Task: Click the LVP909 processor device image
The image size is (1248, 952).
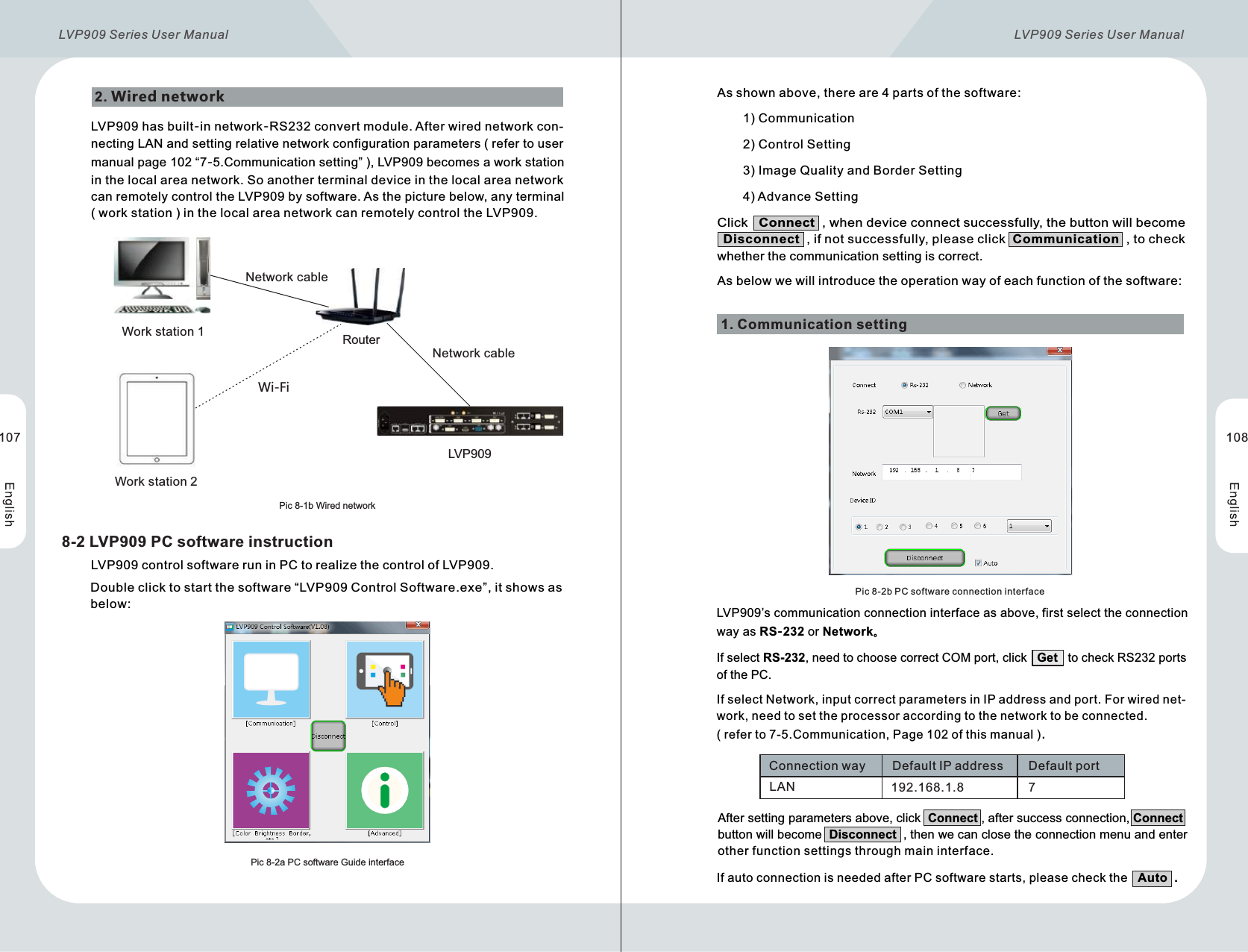Action: tap(470, 421)
